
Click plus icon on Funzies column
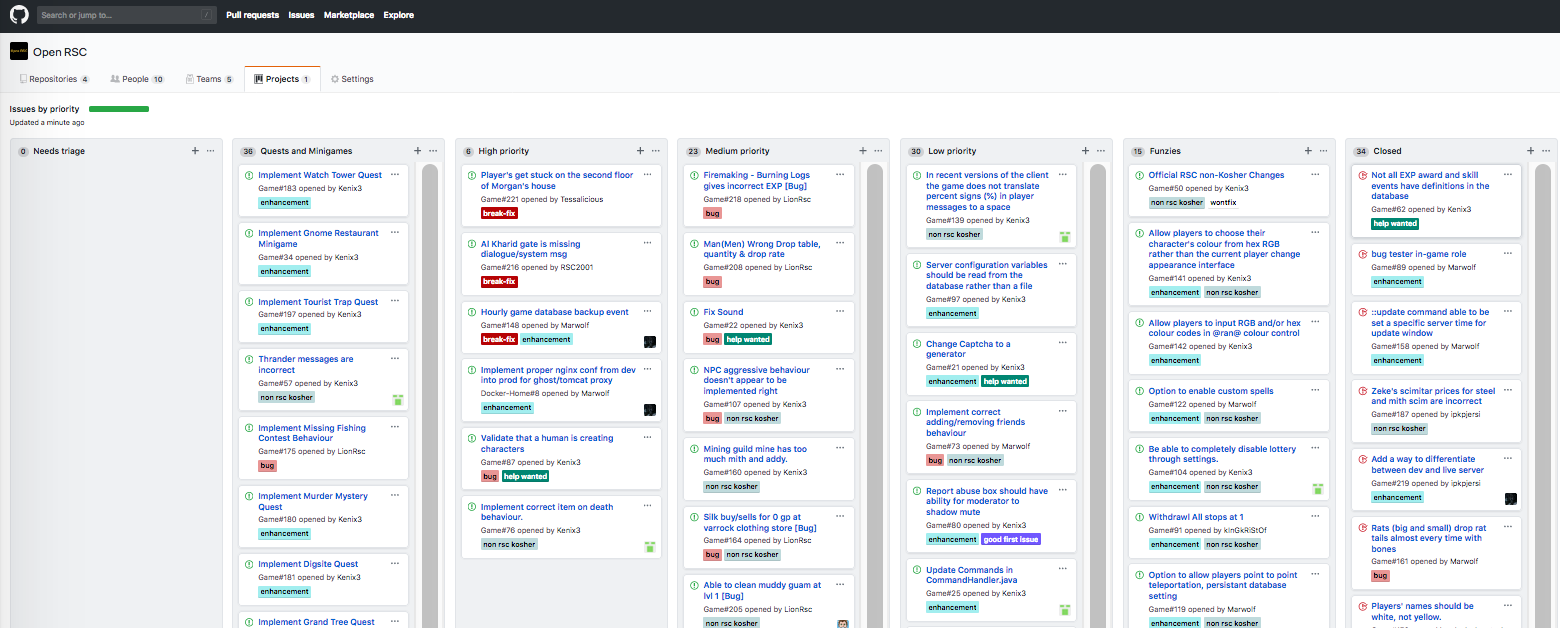tap(1308, 151)
